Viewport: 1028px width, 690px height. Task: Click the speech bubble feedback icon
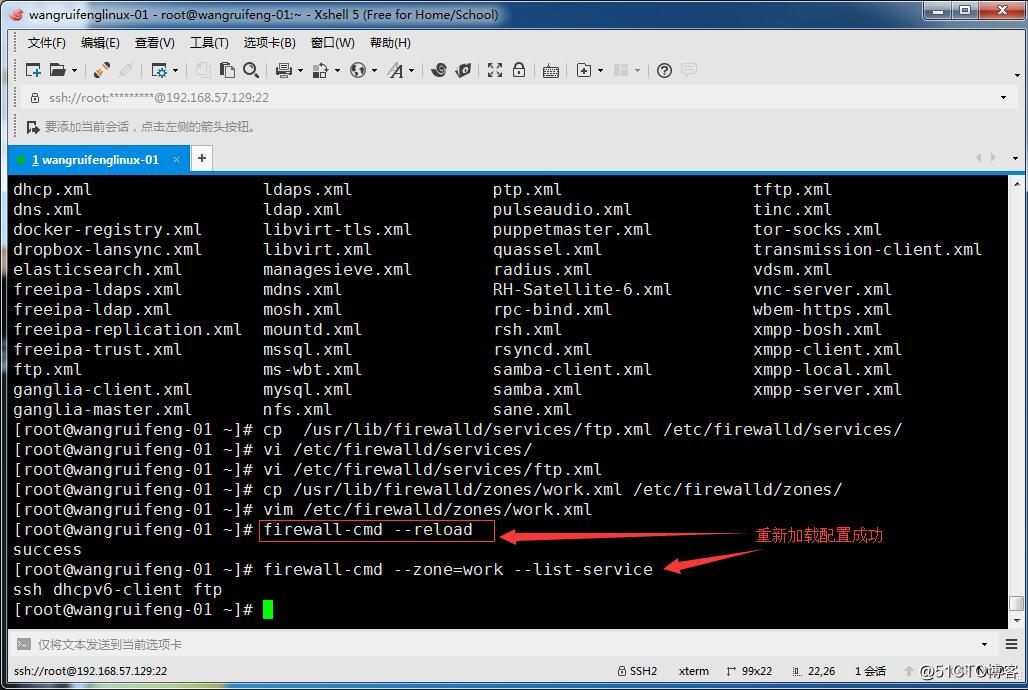pyautogui.click(x=688, y=70)
